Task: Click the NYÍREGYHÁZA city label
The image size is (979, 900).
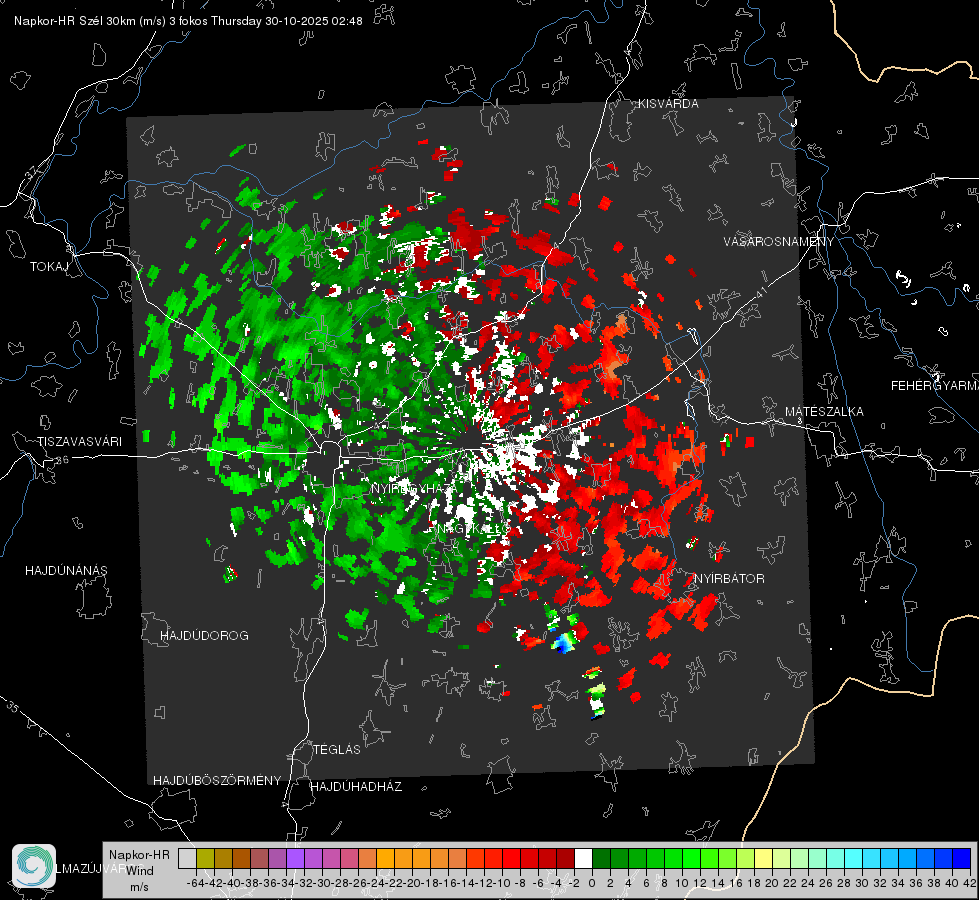Action: (x=413, y=488)
